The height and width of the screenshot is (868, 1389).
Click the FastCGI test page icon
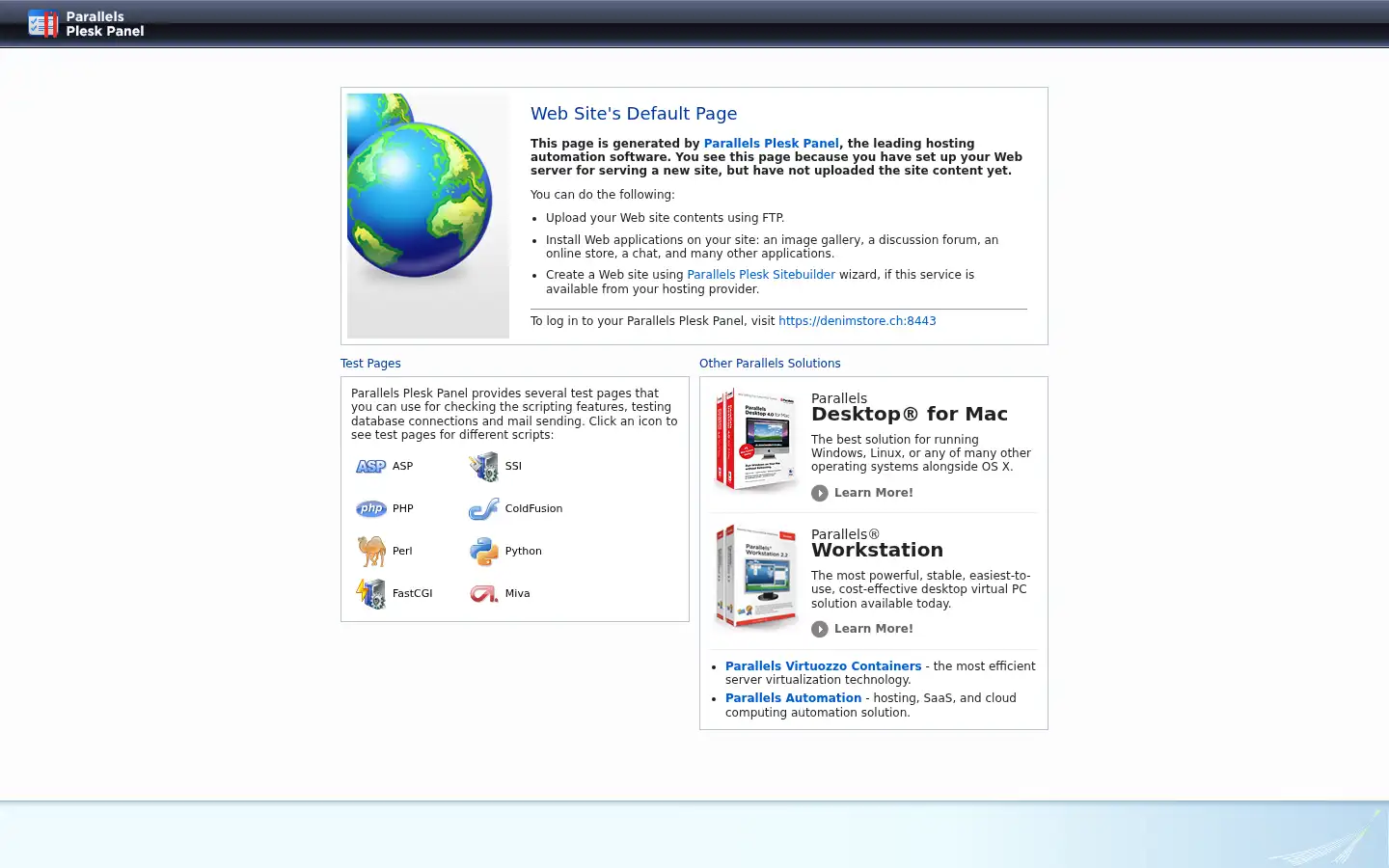[371, 594]
